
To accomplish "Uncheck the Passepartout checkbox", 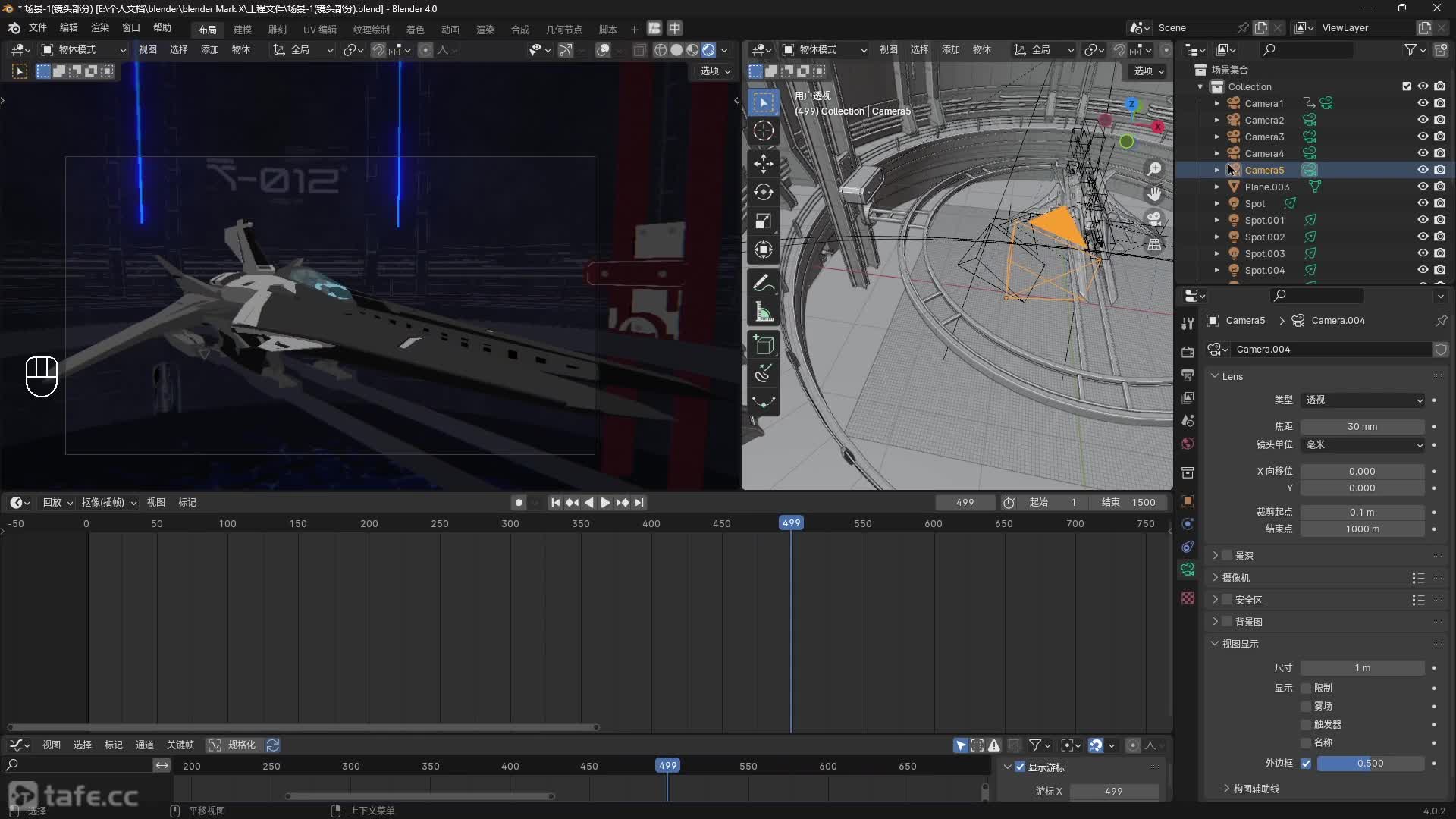I will click(1306, 764).
